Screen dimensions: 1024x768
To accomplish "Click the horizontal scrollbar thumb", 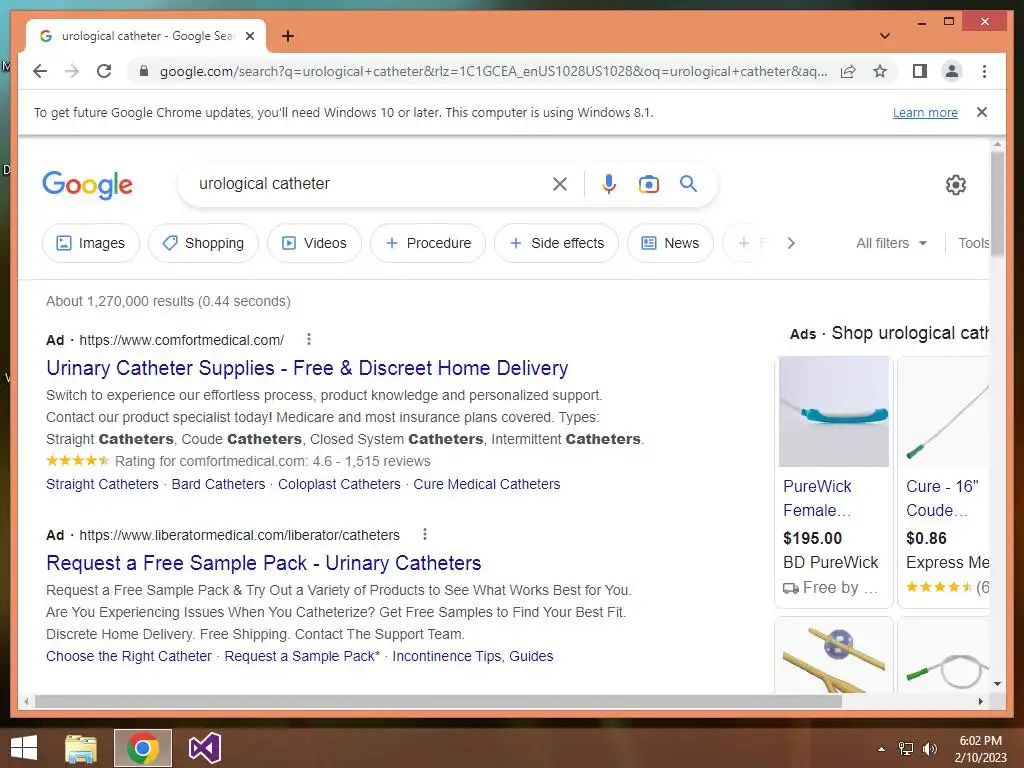I will click(438, 701).
